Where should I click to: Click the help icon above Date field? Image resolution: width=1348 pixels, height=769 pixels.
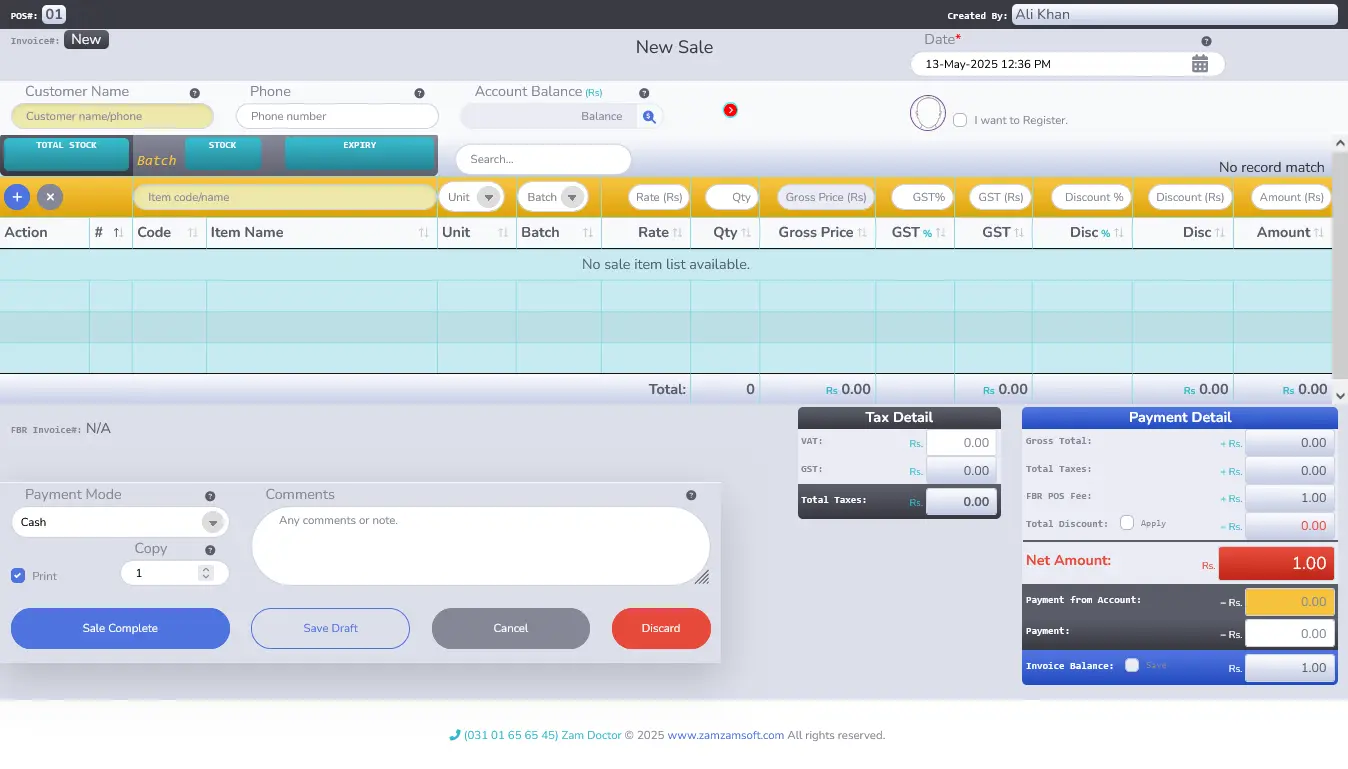[1206, 41]
